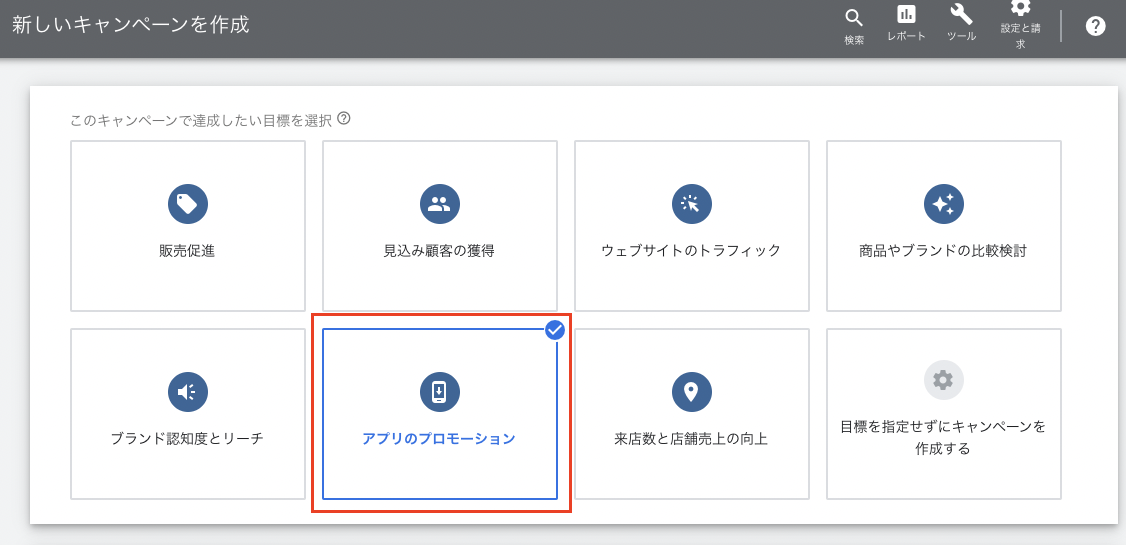This screenshot has height=545, width=1126.
Task: Select the ブランド認知度とリーチ goal label
Action: 187,439
